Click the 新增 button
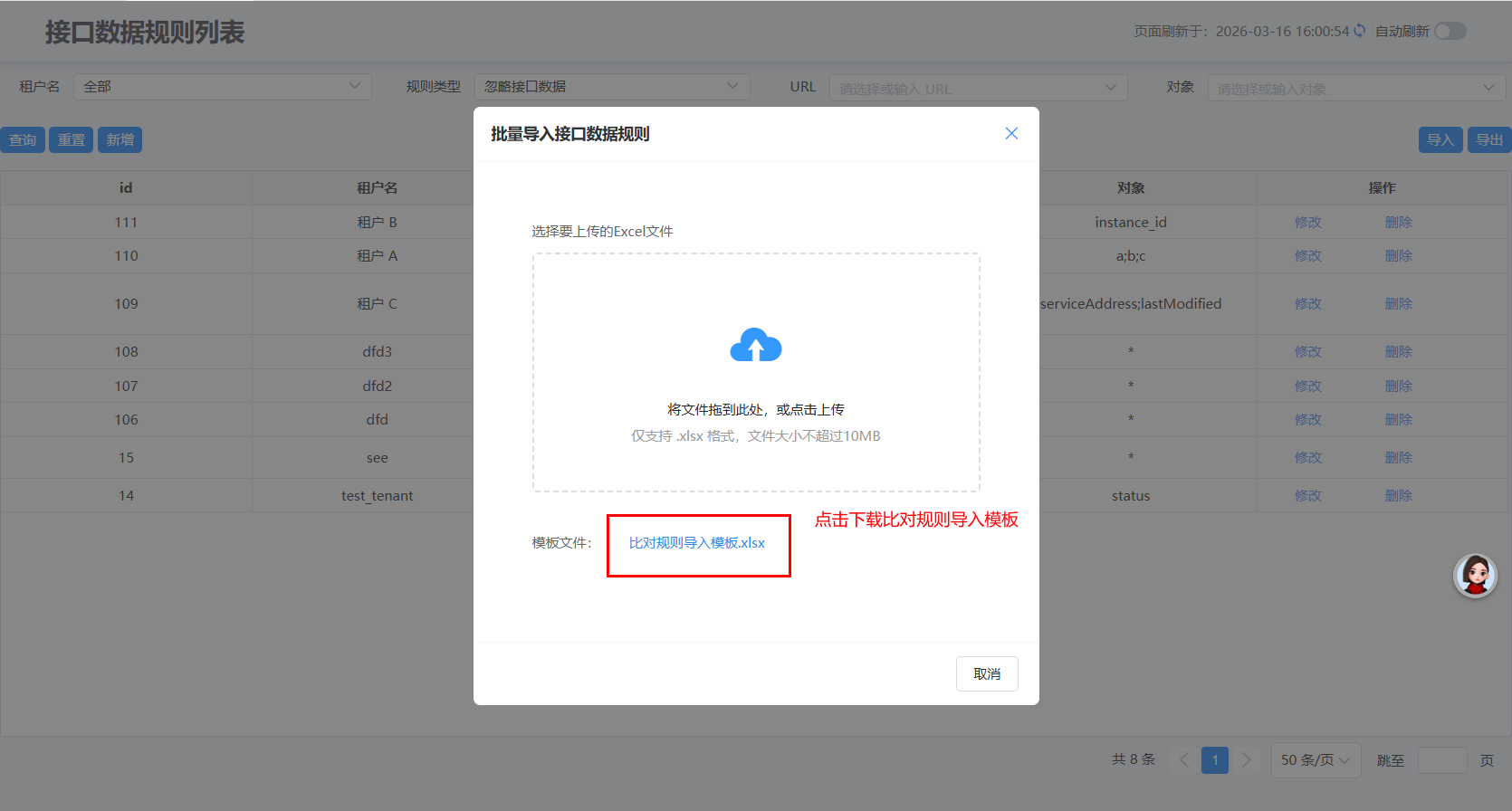Screen dimensions: 1512x811 click(120, 139)
